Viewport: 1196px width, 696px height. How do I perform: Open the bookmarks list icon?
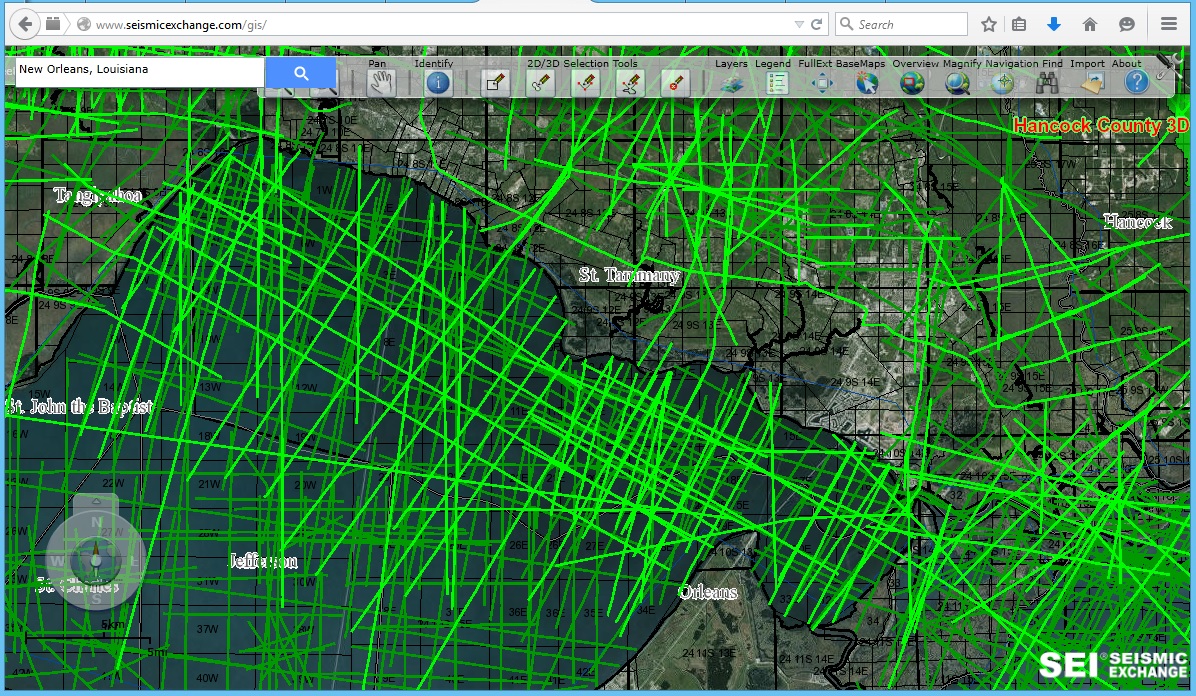(x=1019, y=24)
